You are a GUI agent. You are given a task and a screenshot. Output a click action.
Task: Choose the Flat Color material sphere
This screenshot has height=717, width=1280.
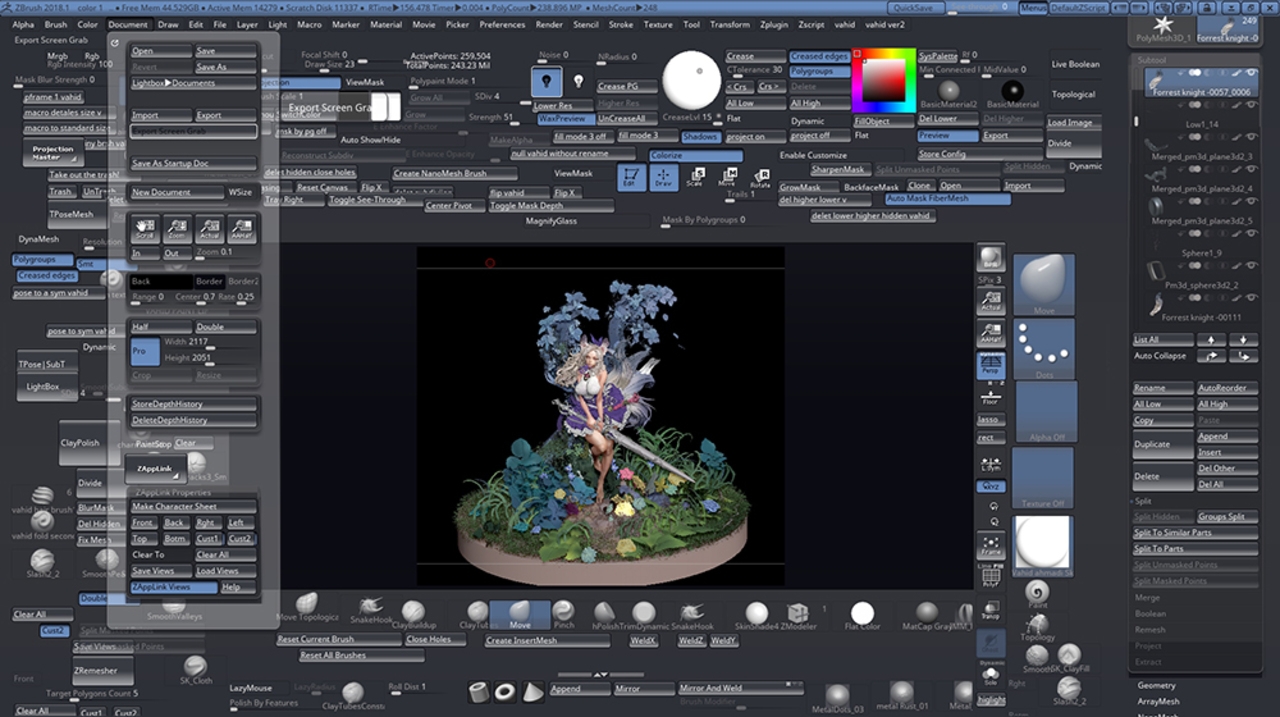click(862, 614)
